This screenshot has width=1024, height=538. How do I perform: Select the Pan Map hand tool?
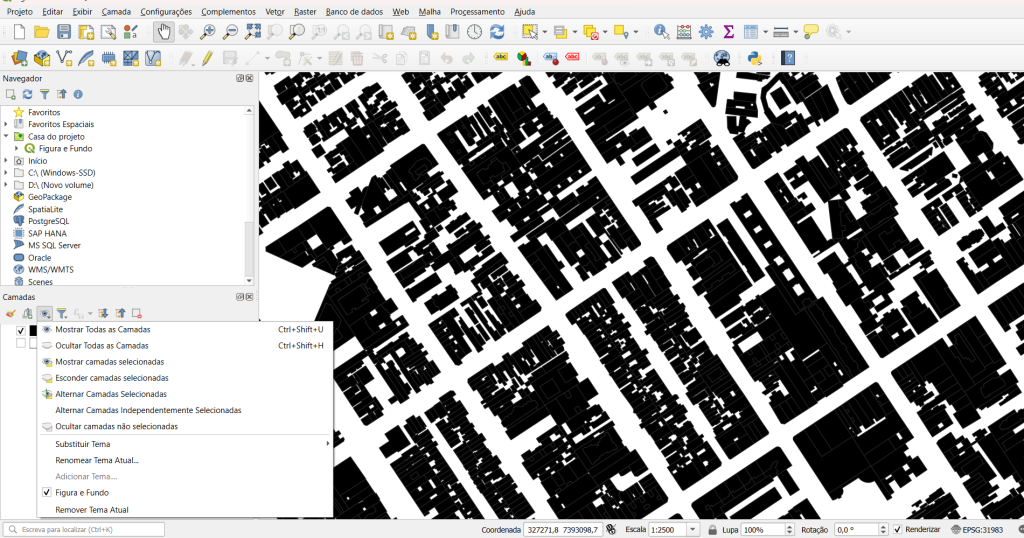point(163,31)
